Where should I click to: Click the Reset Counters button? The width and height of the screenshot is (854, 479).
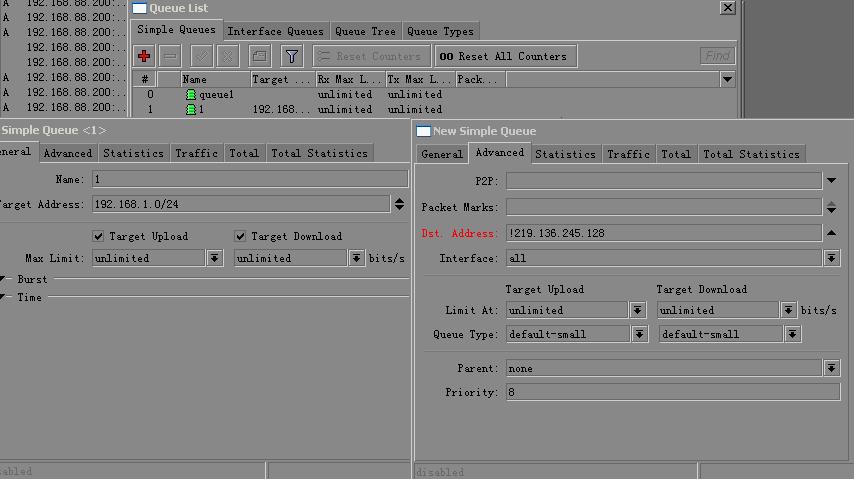point(371,56)
